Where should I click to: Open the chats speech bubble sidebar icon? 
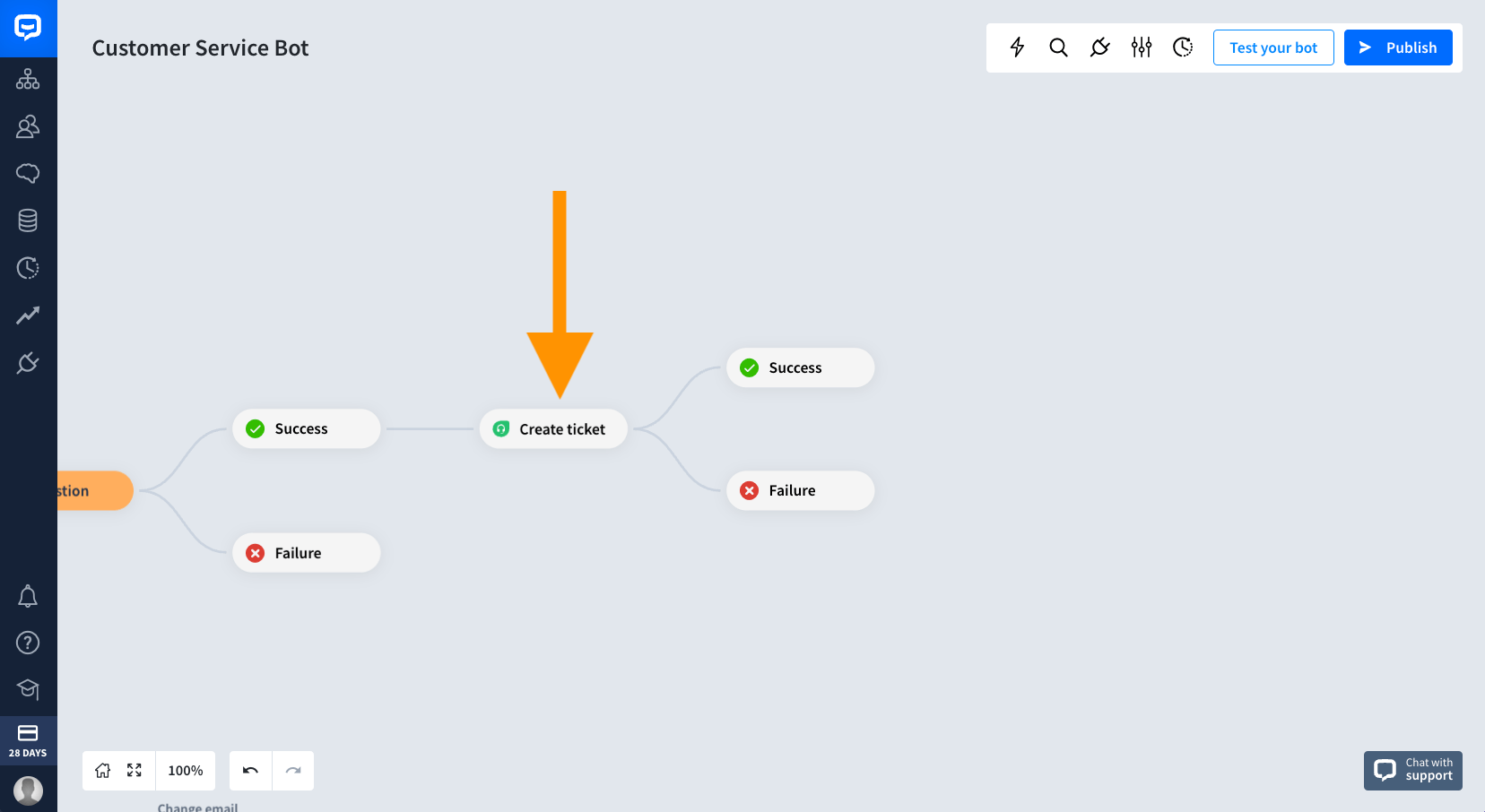28,173
